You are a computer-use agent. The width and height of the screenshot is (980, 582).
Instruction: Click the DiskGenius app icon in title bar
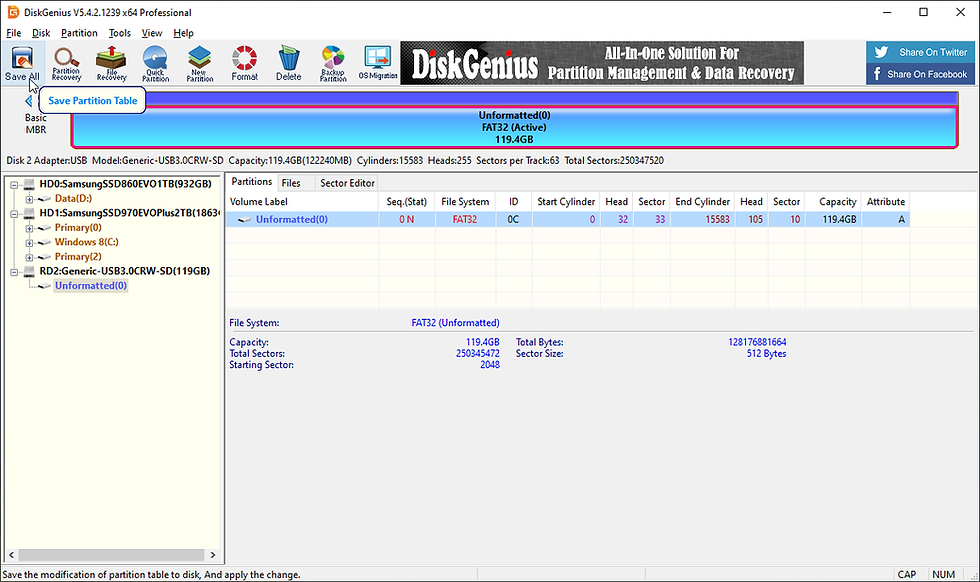12,12
